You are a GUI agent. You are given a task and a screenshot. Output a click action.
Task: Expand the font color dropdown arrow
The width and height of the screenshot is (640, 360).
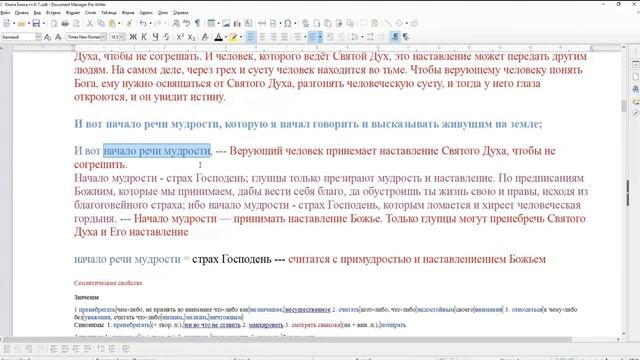coord(226,37)
